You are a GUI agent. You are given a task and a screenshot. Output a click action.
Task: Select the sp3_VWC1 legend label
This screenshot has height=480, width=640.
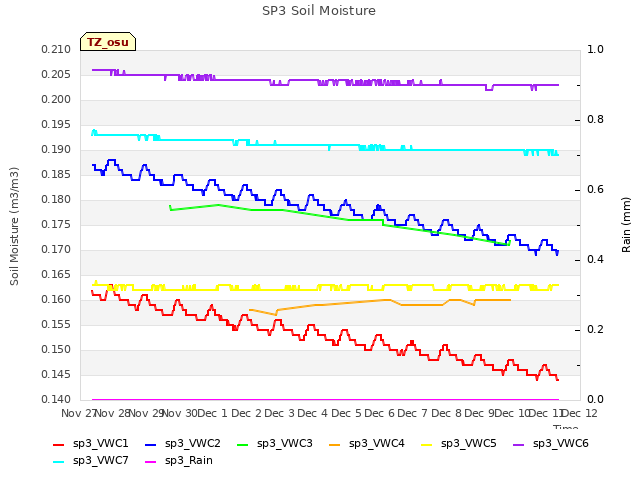pyautogui.click(x=100, y=444)
